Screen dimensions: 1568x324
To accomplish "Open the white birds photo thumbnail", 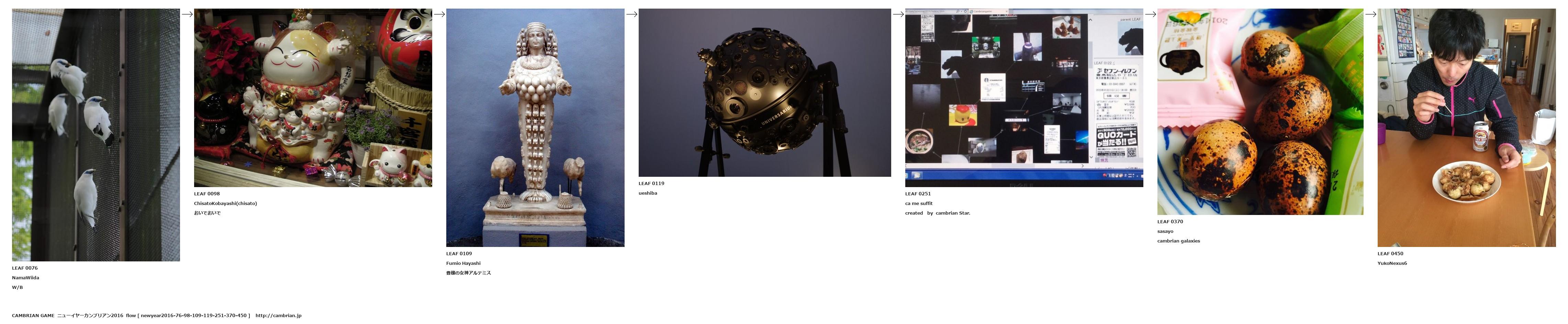I will coord(96,134).
